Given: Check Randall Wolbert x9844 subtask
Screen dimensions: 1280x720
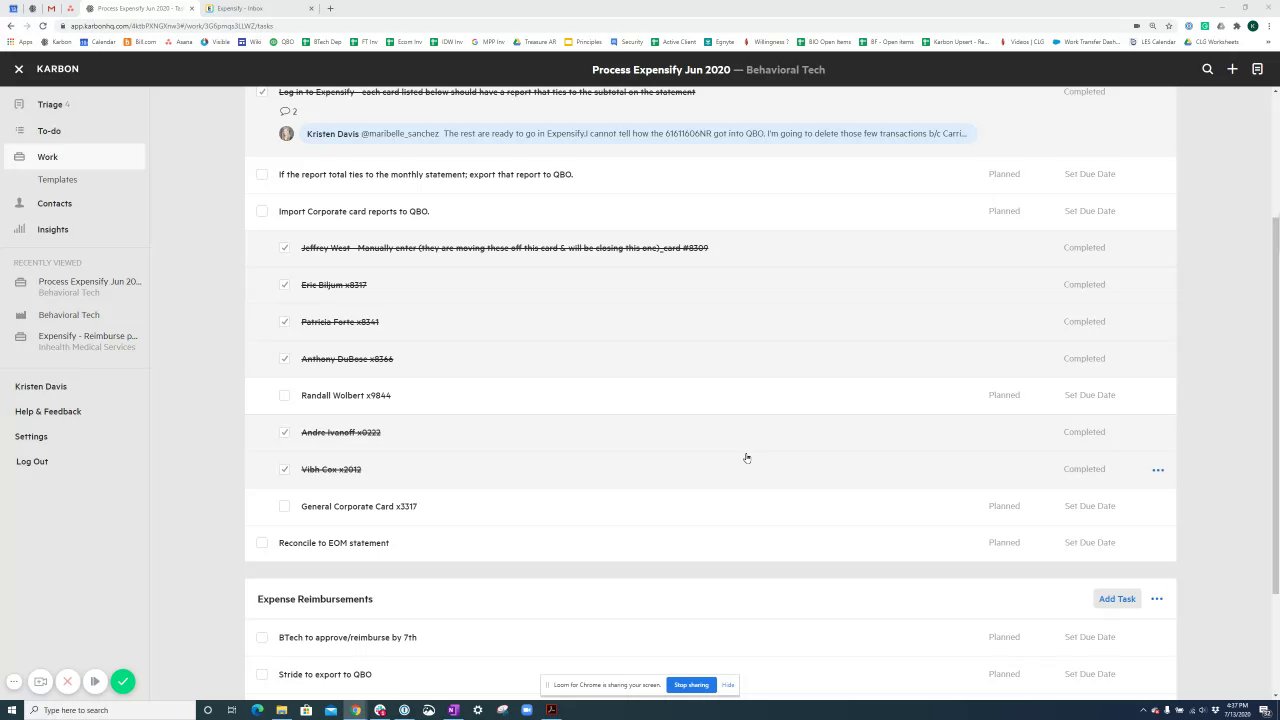Looking at the screenshot, I should point(285,395).
